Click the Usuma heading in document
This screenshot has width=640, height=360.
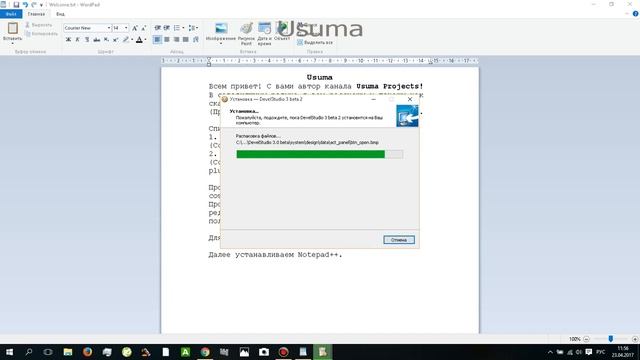point(320,77)
